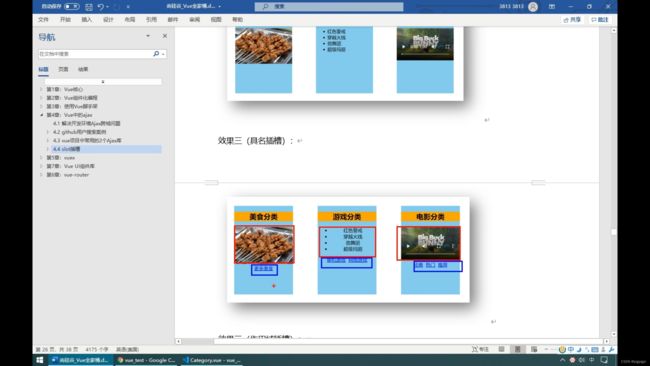Expand the 第7章 Vue UI组件库 heading
The height and width of the screenshot is (366, 650).
[41, 166]
